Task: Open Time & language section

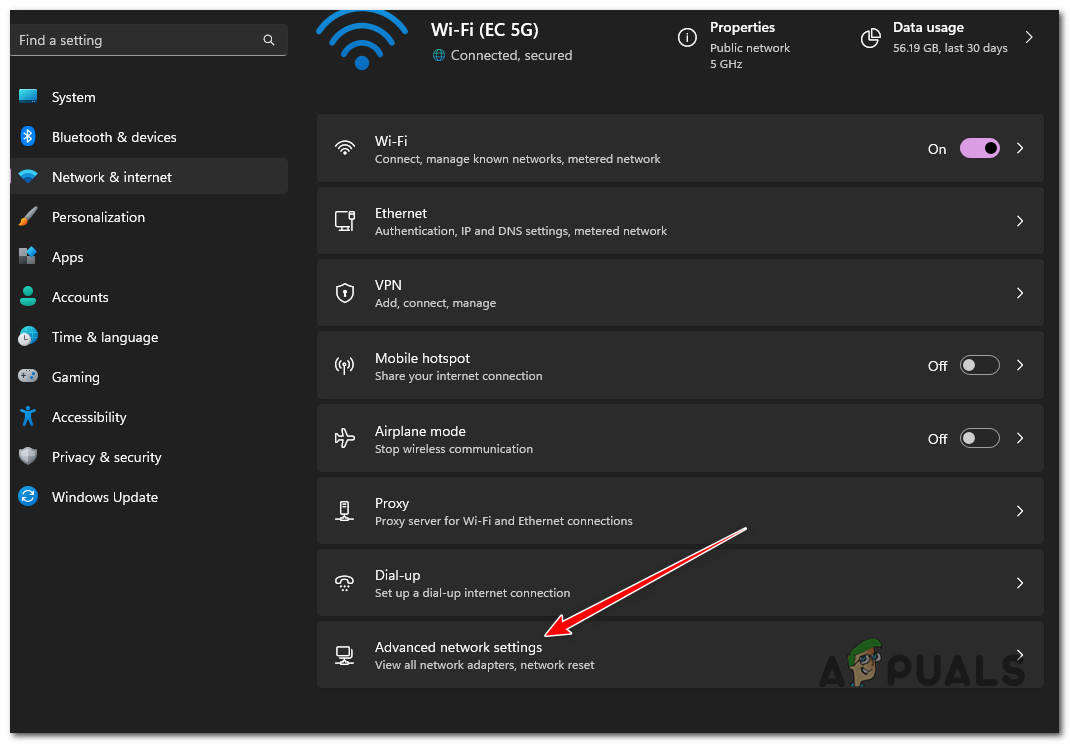Action: pyautogui.click(x=149, y=337)
